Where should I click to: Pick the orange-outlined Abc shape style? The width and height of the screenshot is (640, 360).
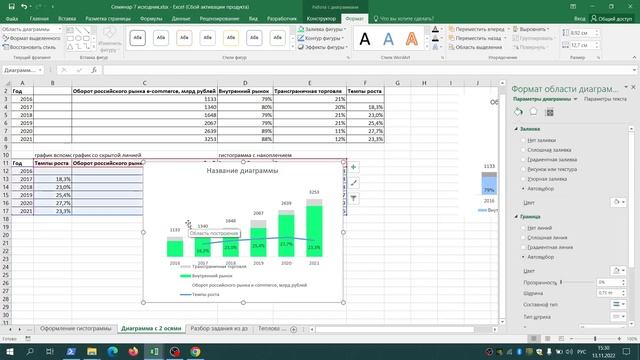point(184,38)
